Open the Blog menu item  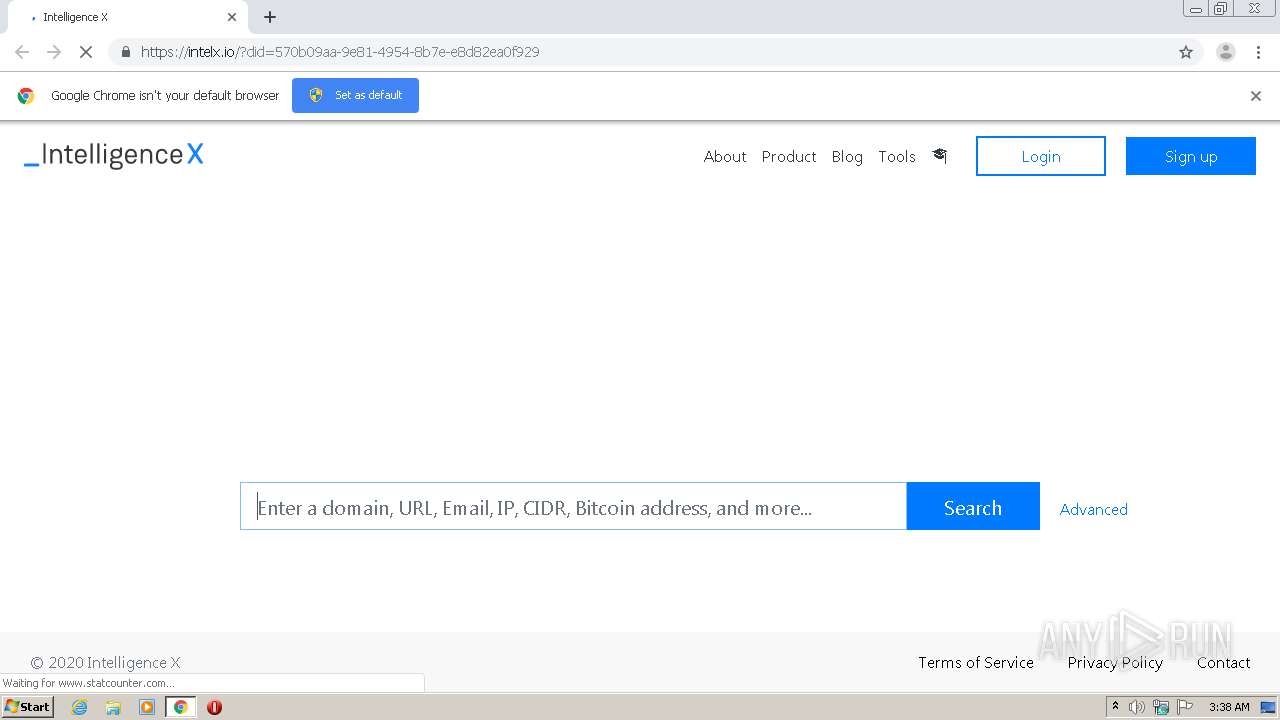tap(847, 156)
